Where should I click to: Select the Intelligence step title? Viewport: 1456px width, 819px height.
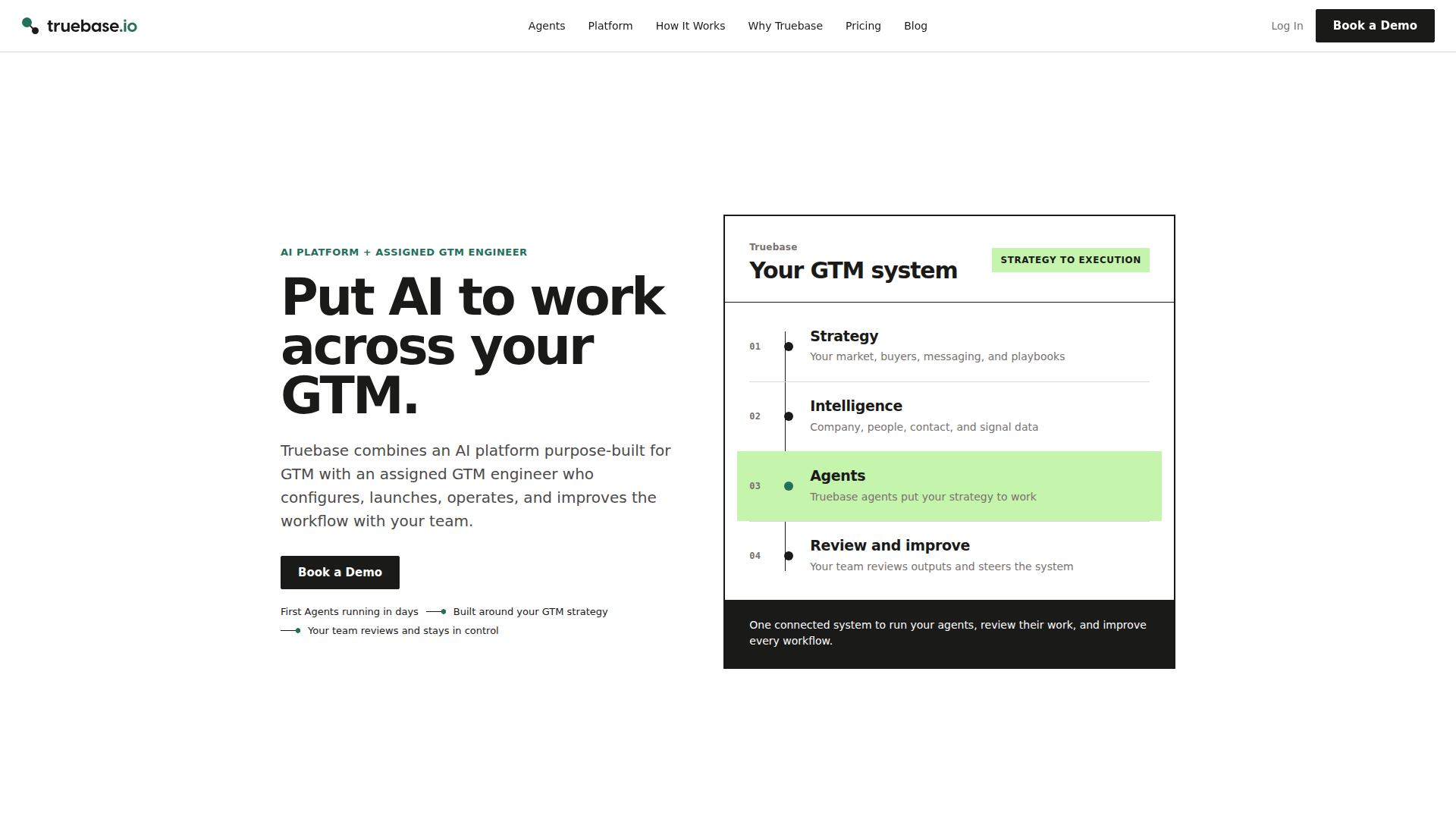[x=856, y=406]
